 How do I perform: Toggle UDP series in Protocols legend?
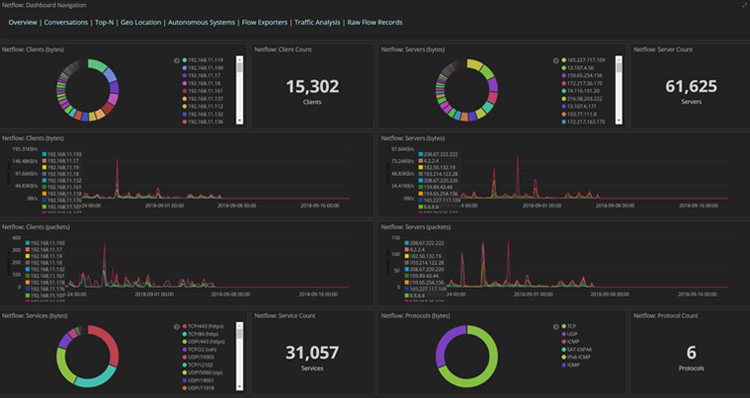(569, 334)
